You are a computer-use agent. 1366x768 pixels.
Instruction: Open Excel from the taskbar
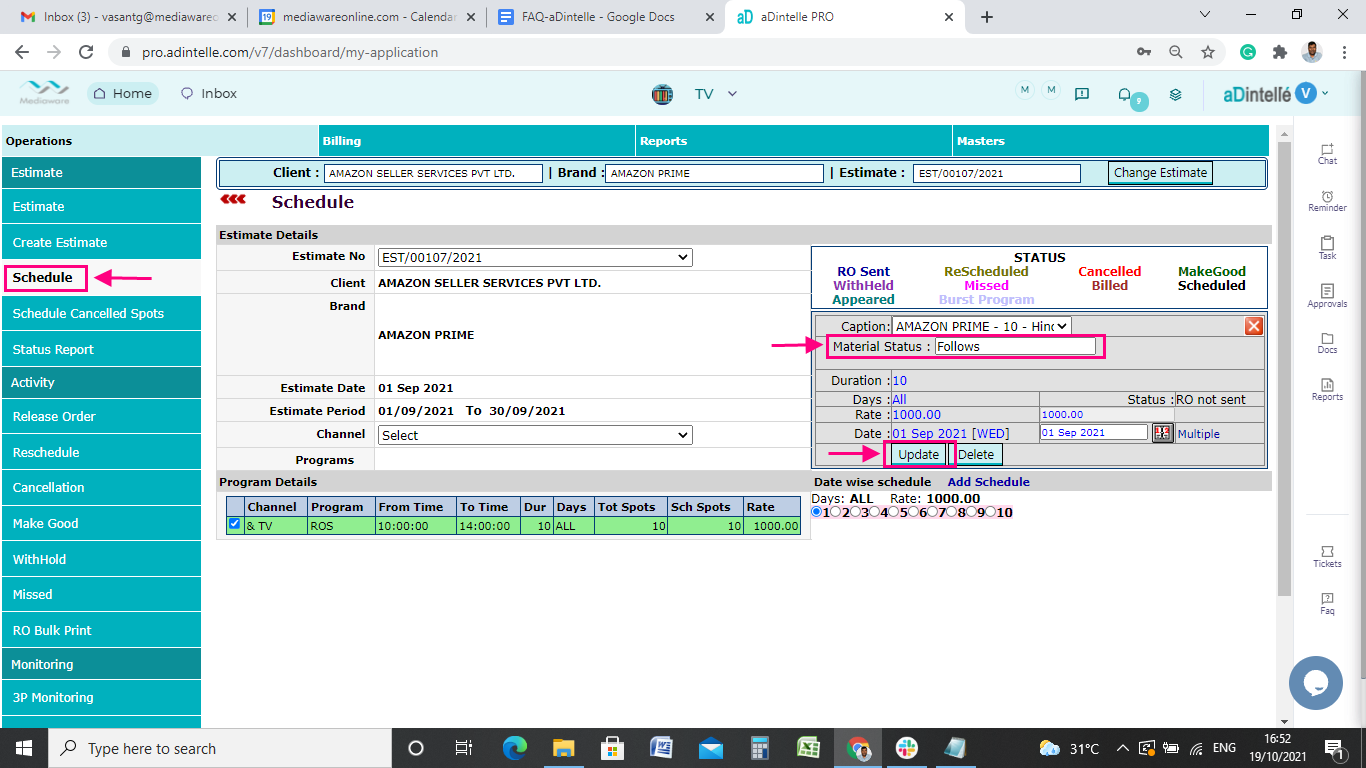[808, 748]
